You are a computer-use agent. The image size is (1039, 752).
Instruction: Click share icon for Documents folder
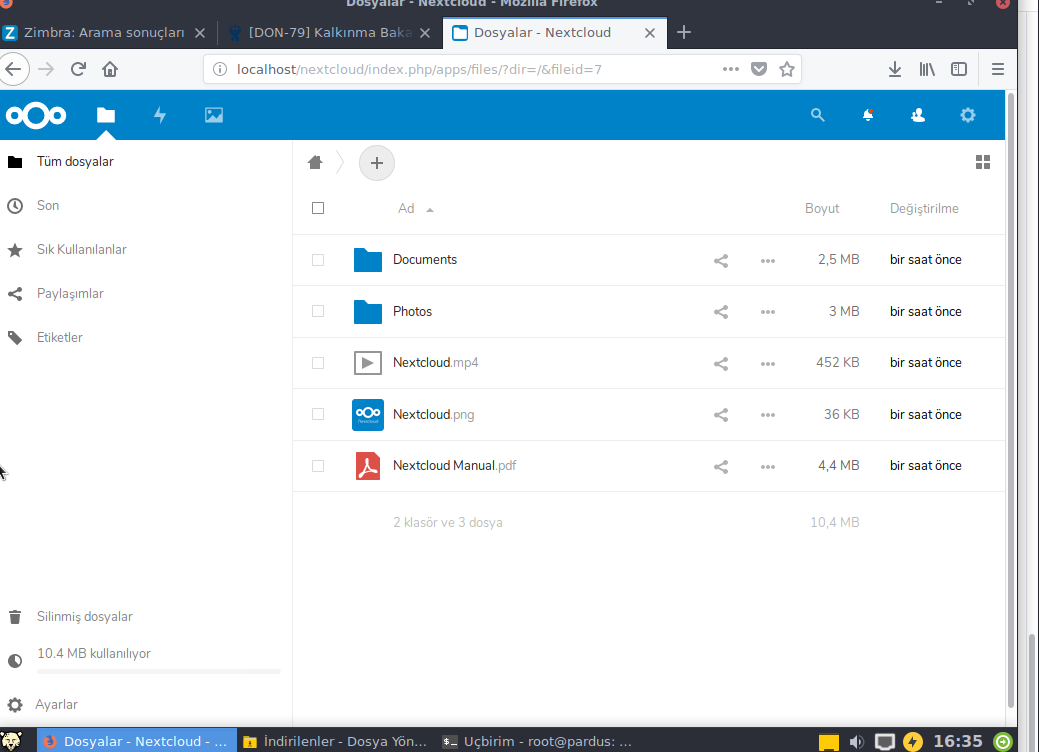720,260
